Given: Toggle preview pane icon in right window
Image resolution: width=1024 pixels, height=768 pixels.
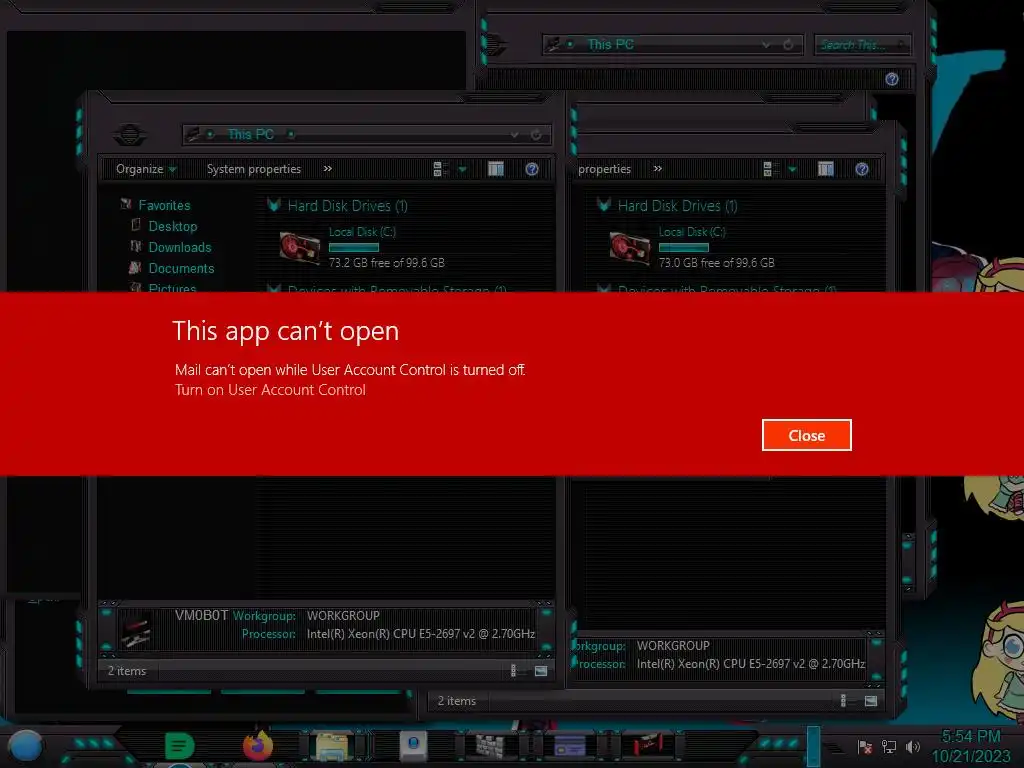Looking at the screenshot, I should click(x=825, y=169).
